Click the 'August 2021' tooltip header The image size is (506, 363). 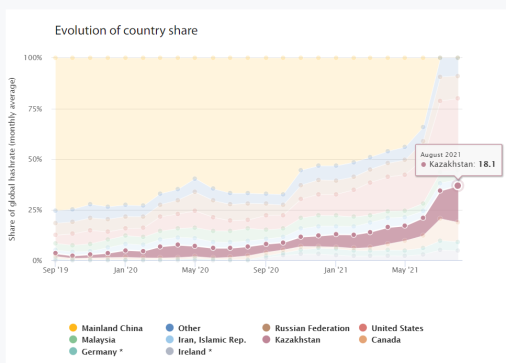(x=440, y=155)
